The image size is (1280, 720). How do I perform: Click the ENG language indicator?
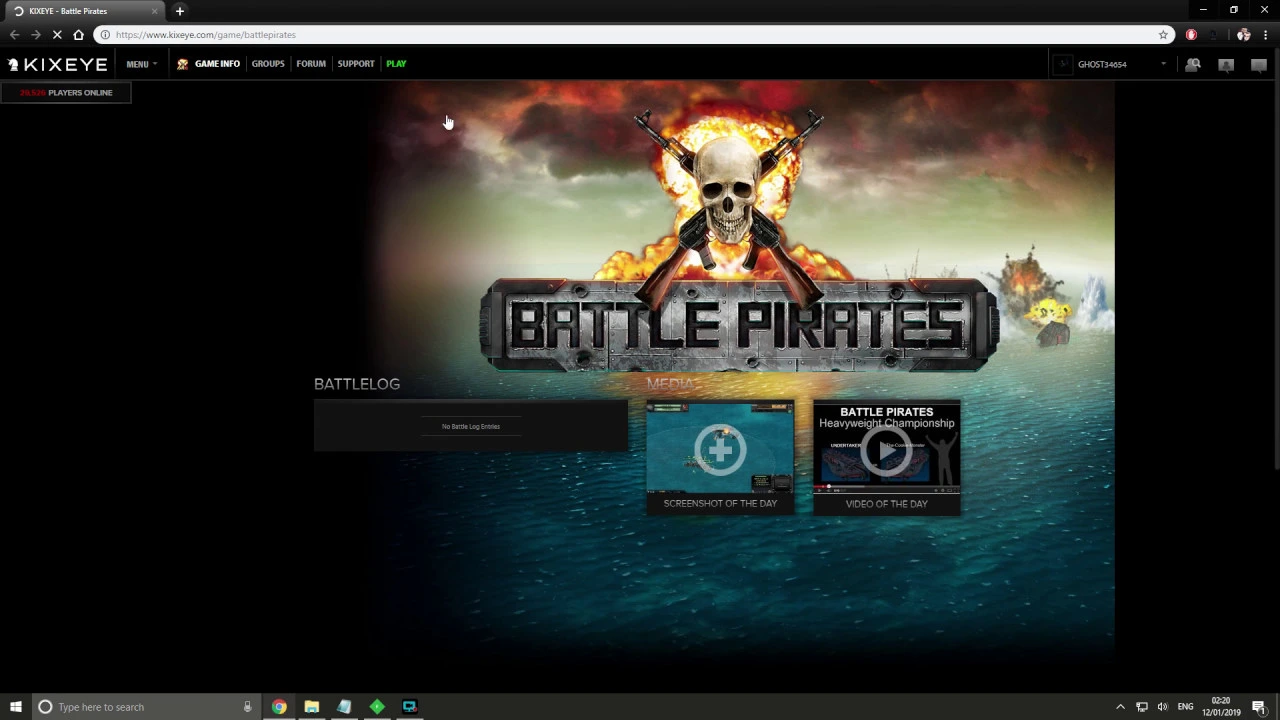[1185, 707]
